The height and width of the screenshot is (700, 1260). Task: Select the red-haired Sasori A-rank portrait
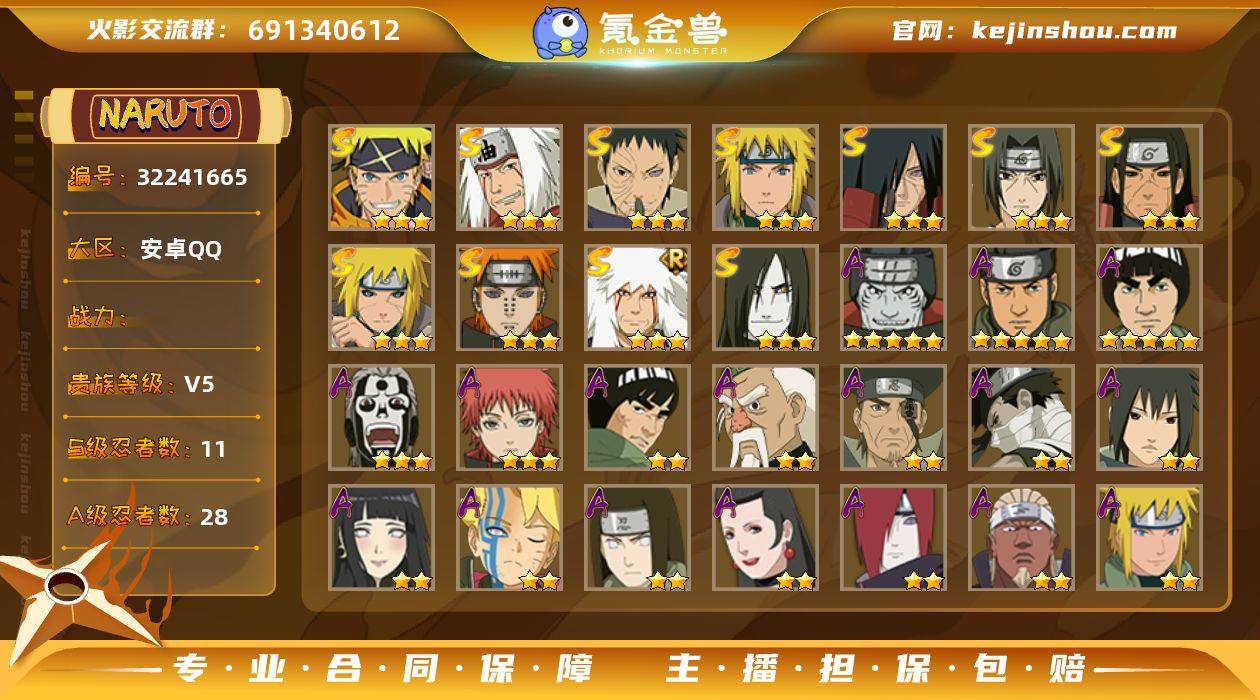pyautogui.click(x=509, y=417)
